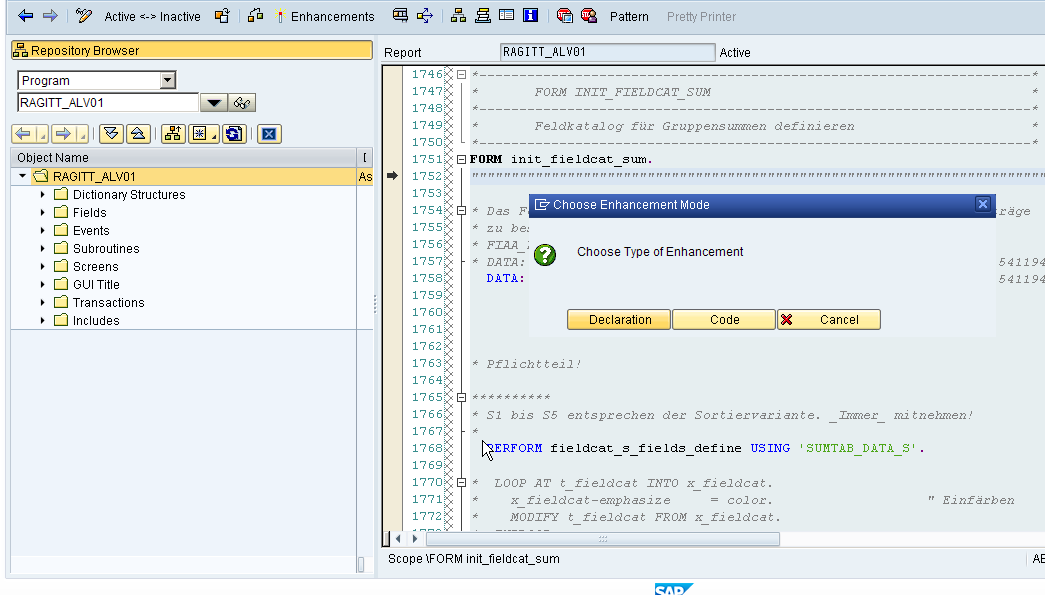
Task: Open the RAGITT_ALV01 name history dropdown
Action: point(213,102)
